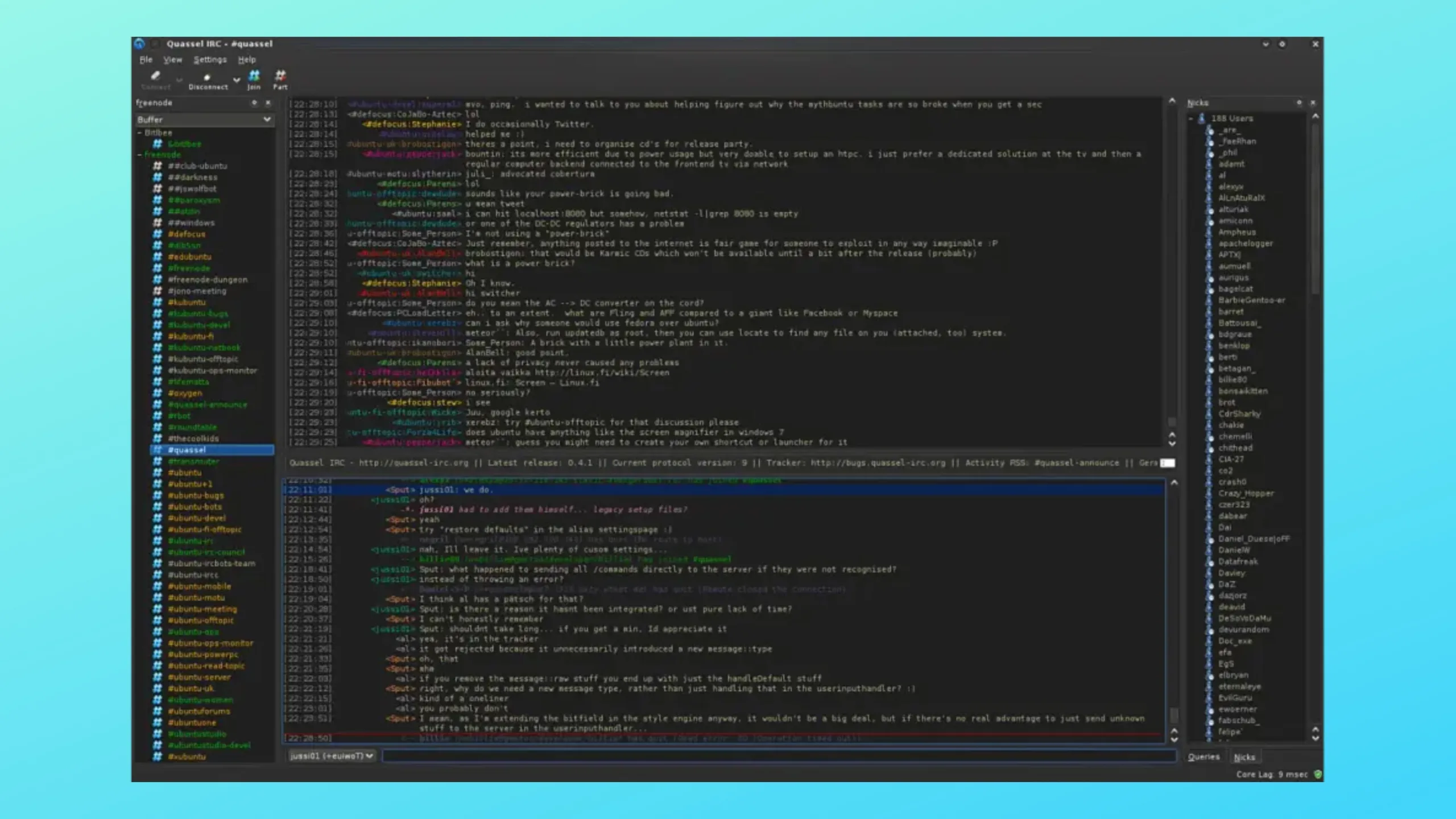The height and width of the screenshot is (819, 1456).
Task: Select the #kubuntu-offtopic channel
Action: point(202,359)
